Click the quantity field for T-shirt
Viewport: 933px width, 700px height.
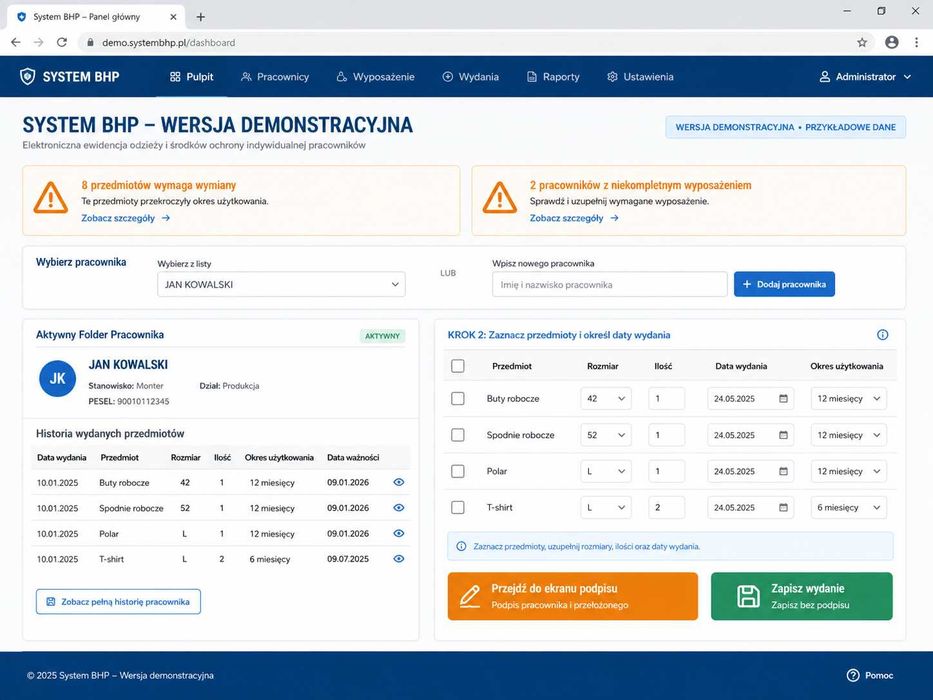tap(666, 508)
